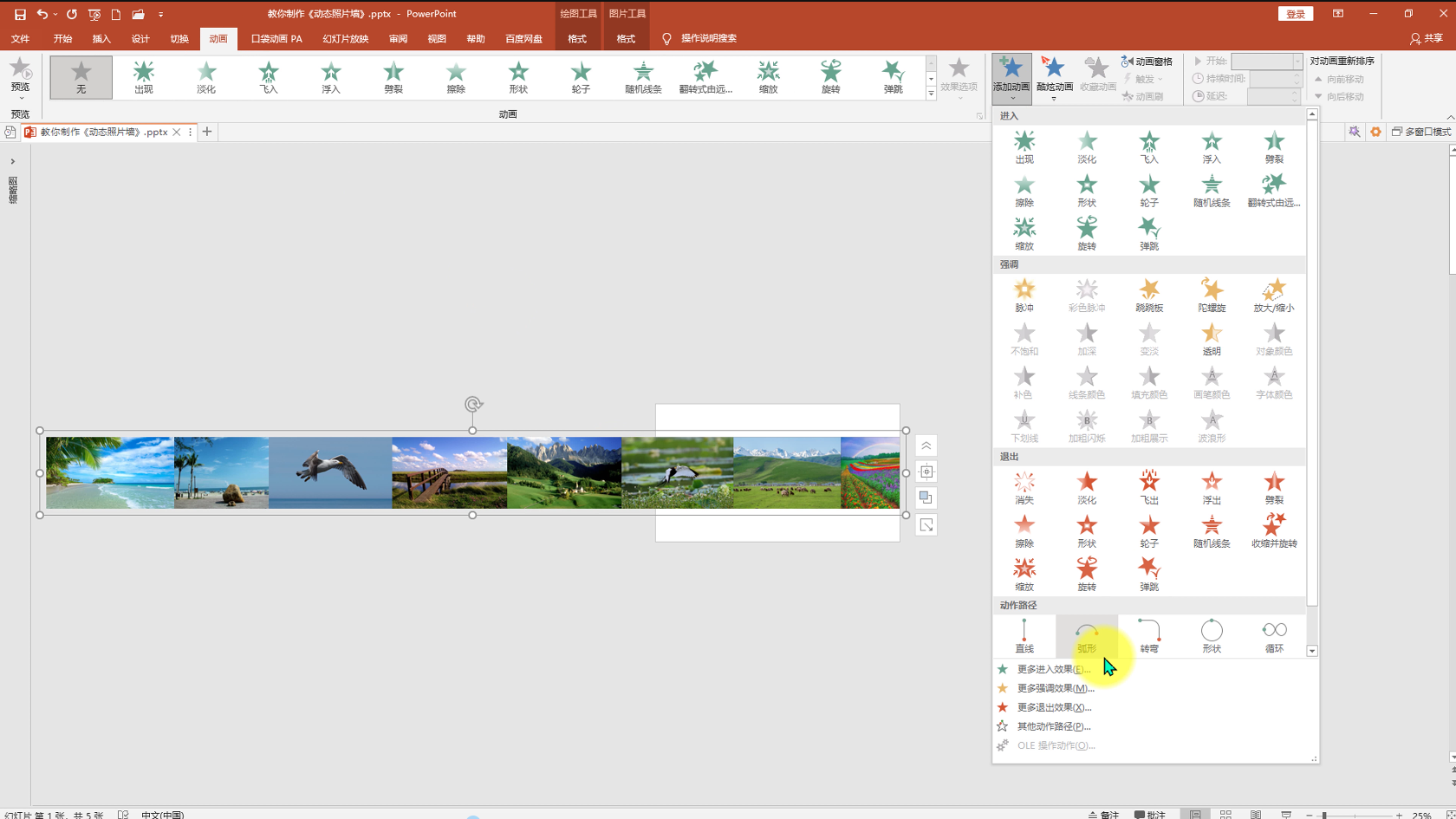1456x819 pixels.
Task: Toggle the 批注 comments pane
Action: click(x=1150, y=815)
